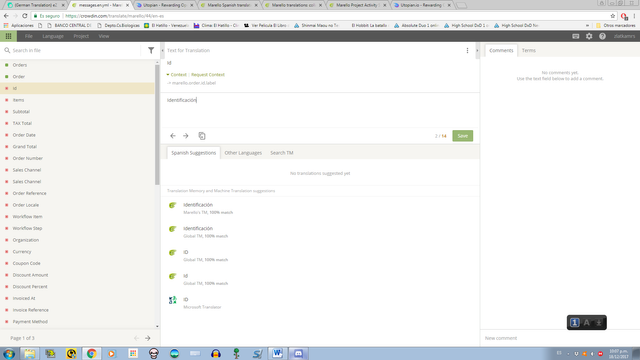Open Windows Start button
640x360 pixels.
(x=9, y=353)
